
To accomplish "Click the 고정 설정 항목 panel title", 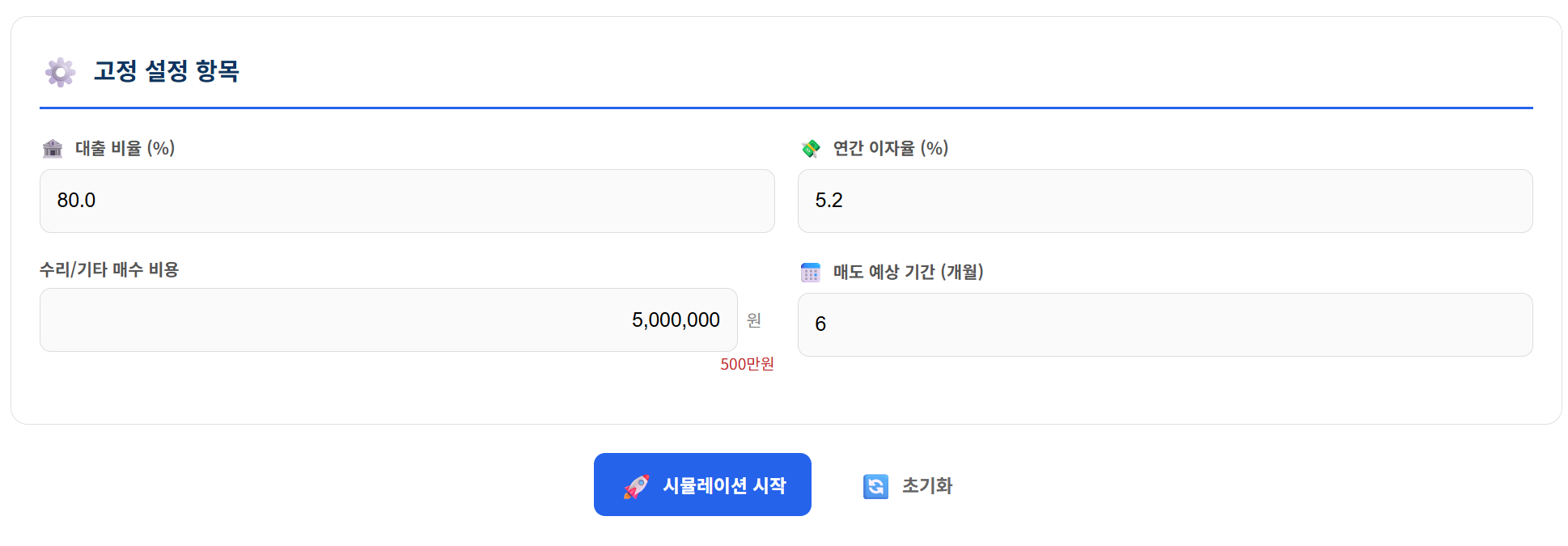I will click(167, 72).
